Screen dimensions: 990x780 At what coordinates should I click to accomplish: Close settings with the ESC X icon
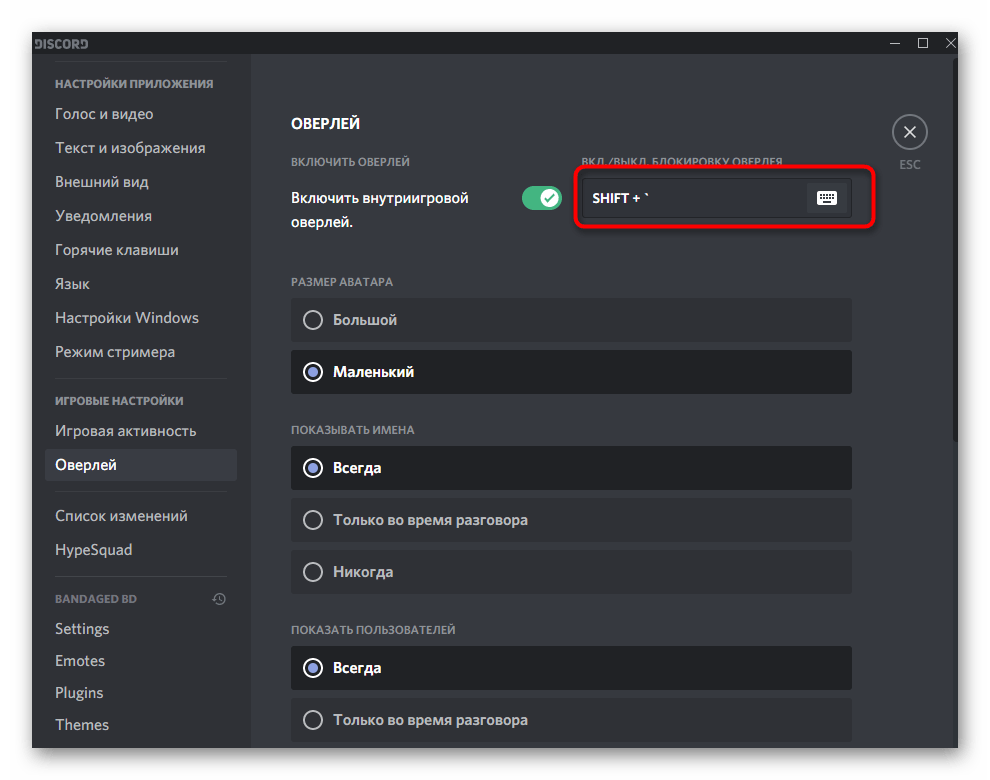909,132
